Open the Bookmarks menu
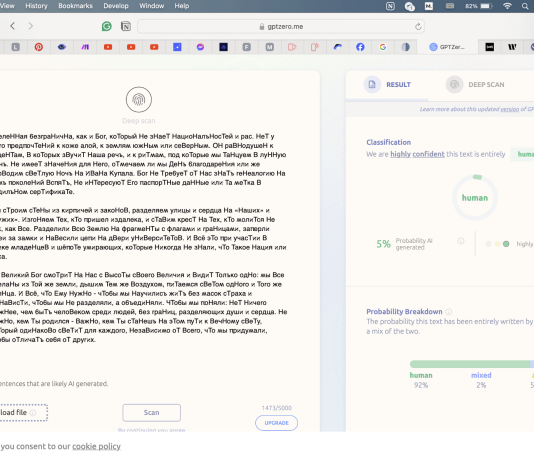The height and width of the screenshot is (462, 534). (75, 6)
